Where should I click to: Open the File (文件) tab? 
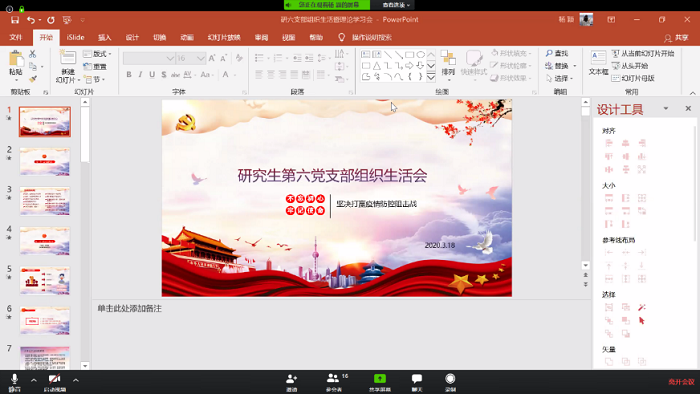click(x=16, y=37)
